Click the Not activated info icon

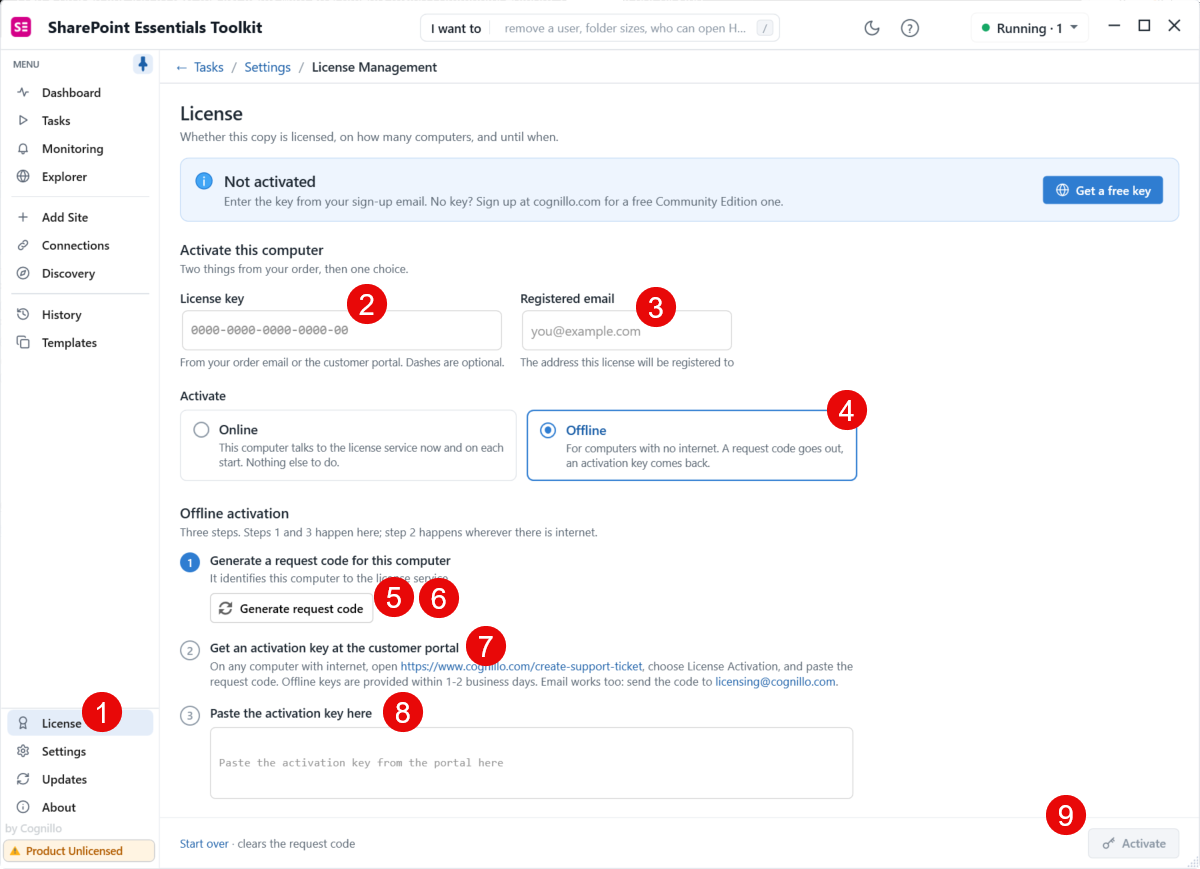click(204, 181)
